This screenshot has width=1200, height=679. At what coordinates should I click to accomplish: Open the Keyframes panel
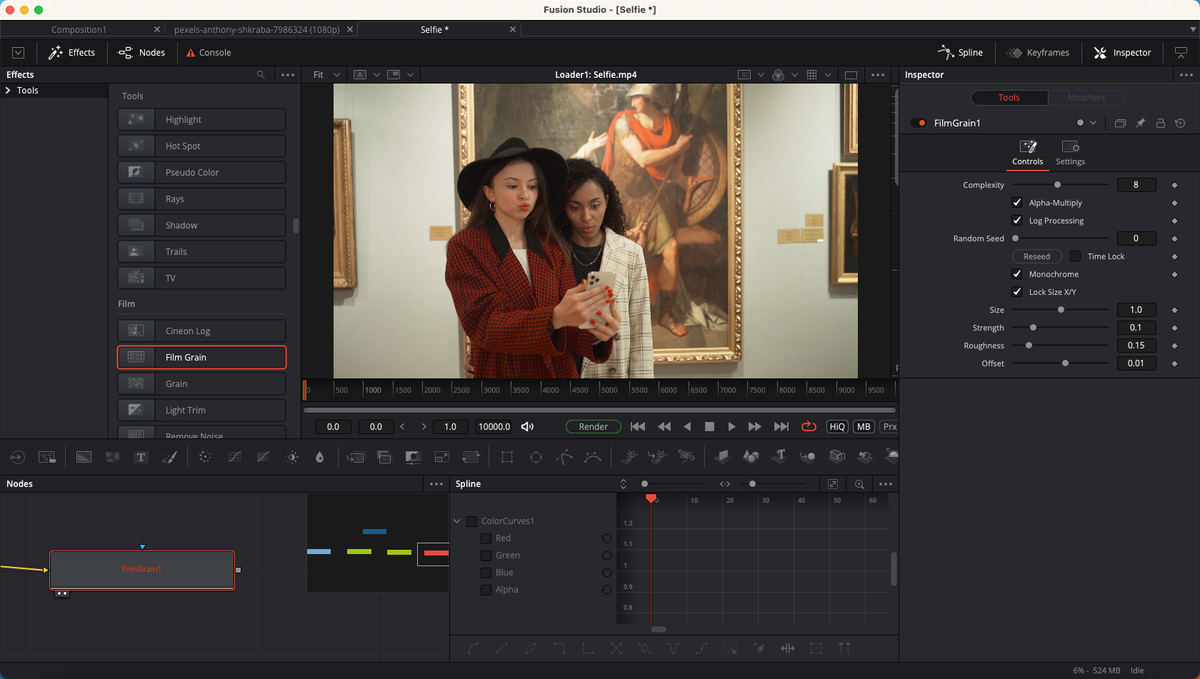click(x=1038, y=52)
